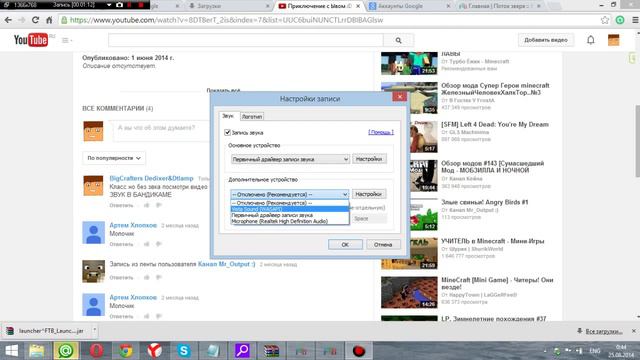640x360 pixels.
Task: Reload the page using the refresh icon
Action: click(36, 20)
